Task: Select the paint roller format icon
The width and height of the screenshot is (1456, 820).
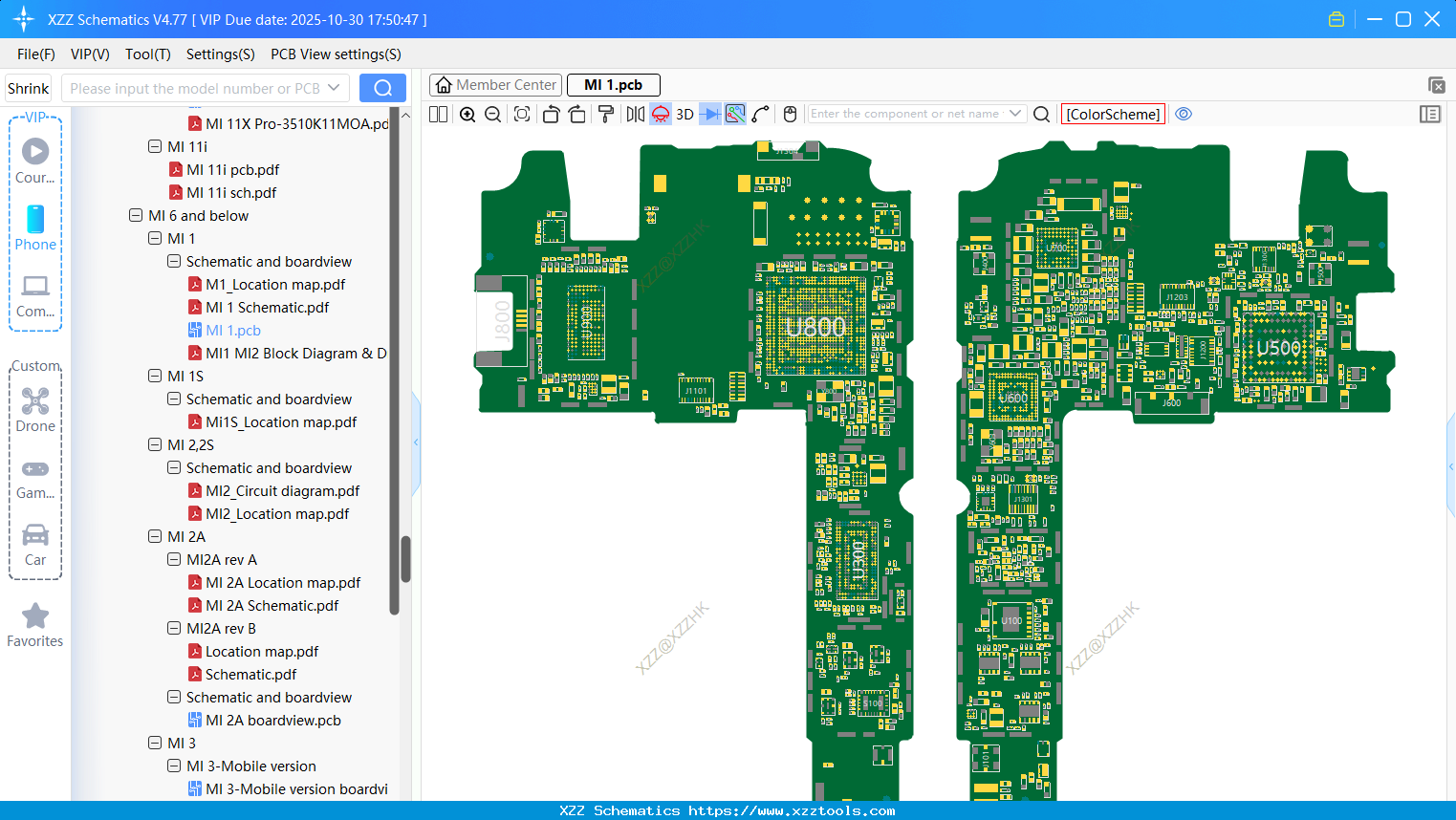Action: click(606, 115)
